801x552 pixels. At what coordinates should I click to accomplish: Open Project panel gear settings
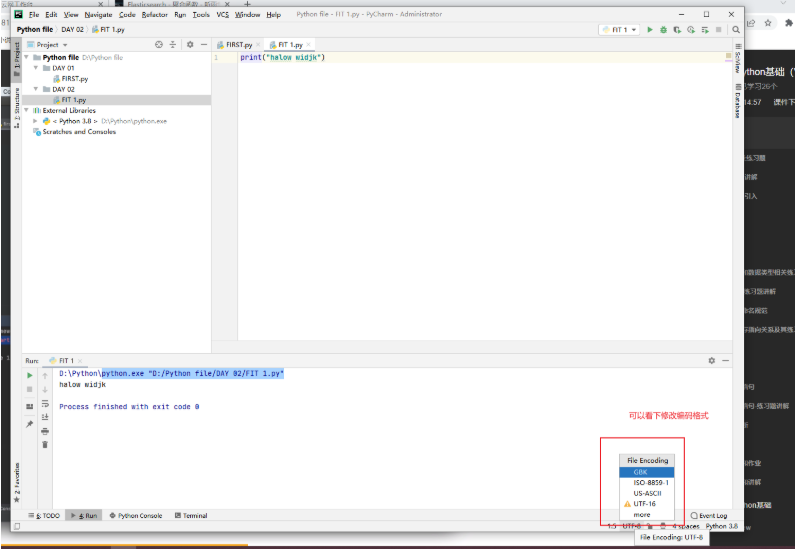190,44
